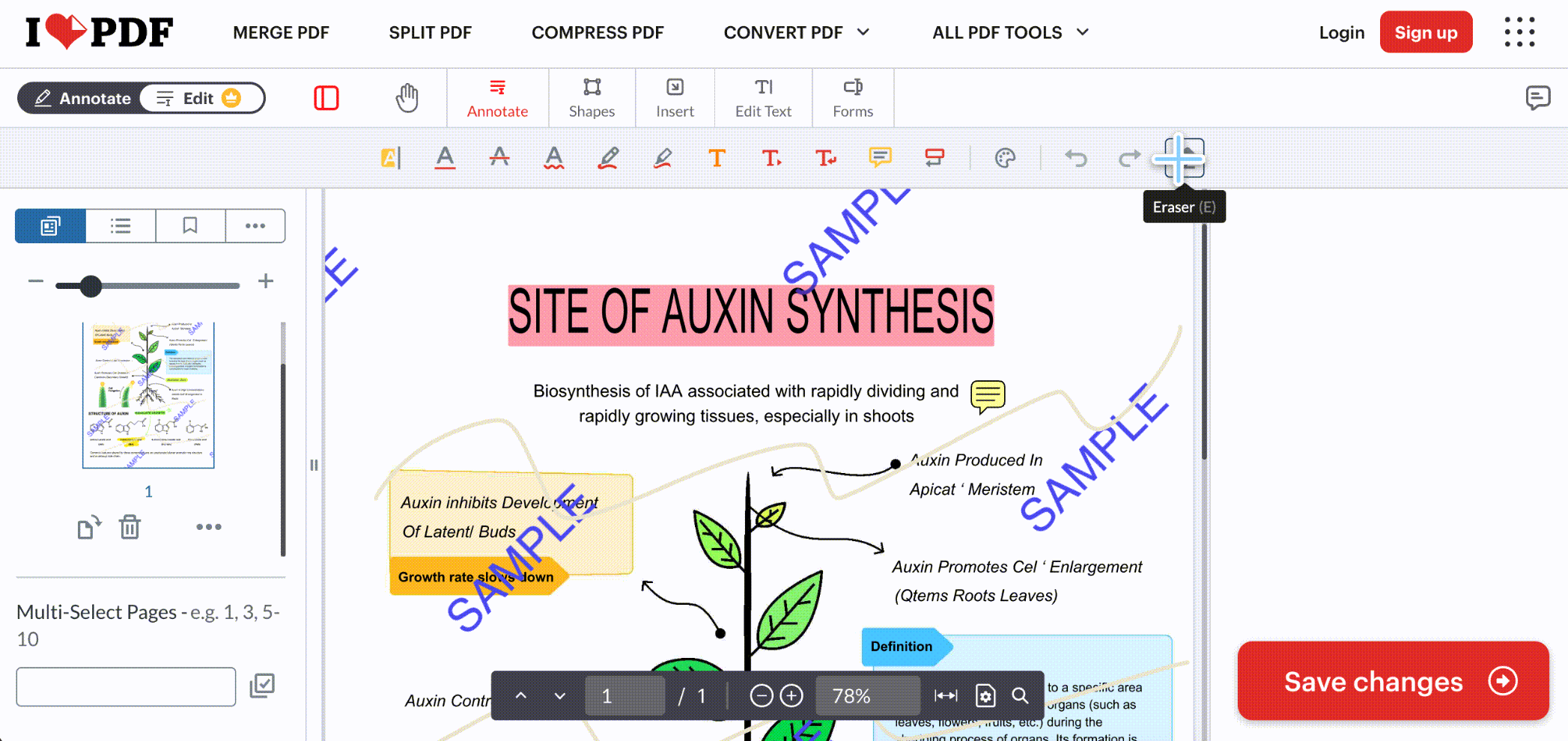Select the sticky note comment tool
Viewport: 1568px width, 741px height.
tap(880, 158)
